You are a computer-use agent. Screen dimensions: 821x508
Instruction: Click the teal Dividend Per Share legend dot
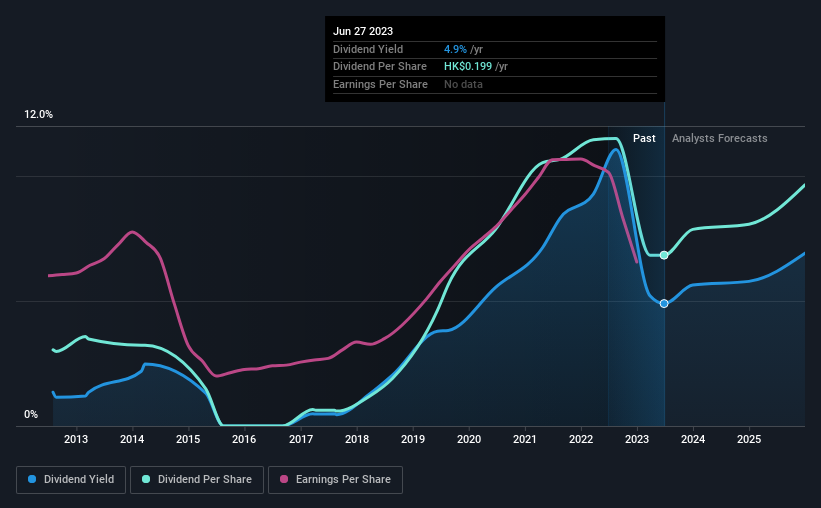click(146, 479)
